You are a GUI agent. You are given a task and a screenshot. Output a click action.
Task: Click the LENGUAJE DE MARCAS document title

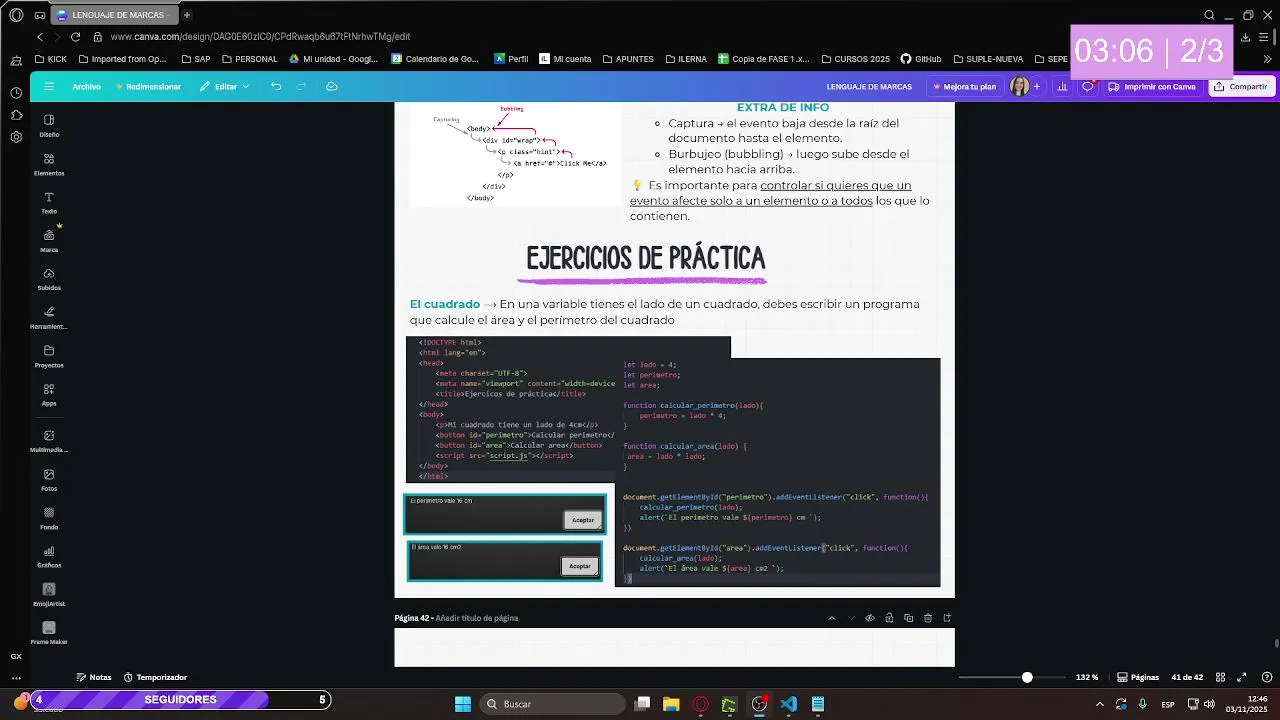(869, 87)
